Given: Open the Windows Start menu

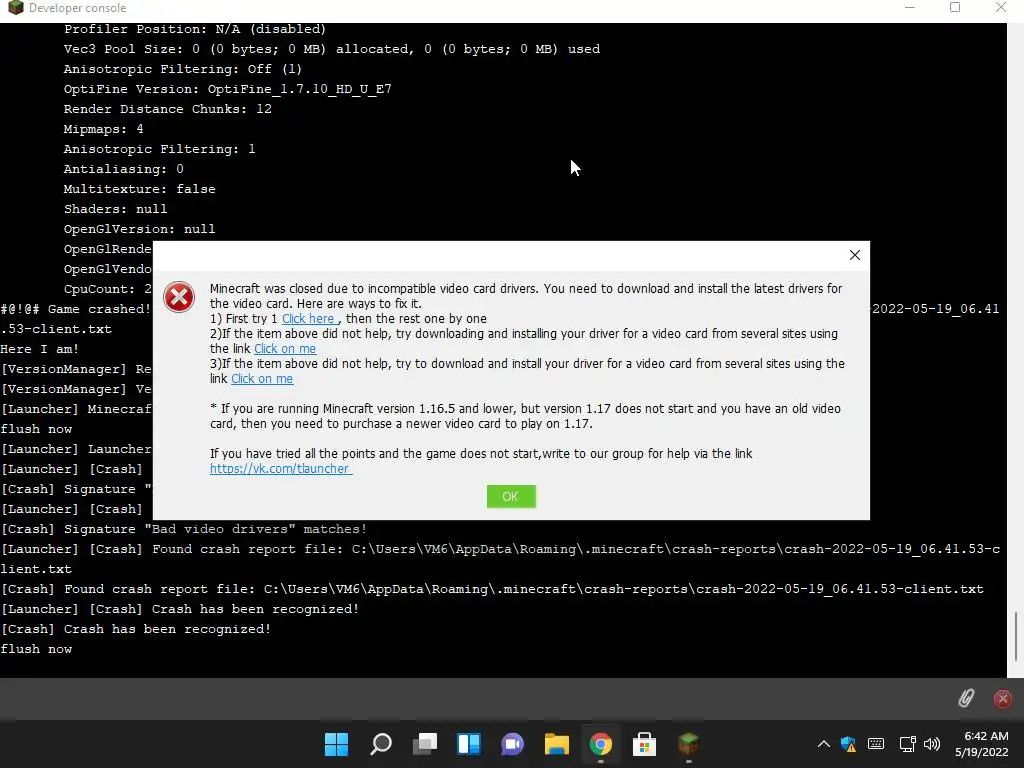Looking at the screenshot, I should point(336,744).
